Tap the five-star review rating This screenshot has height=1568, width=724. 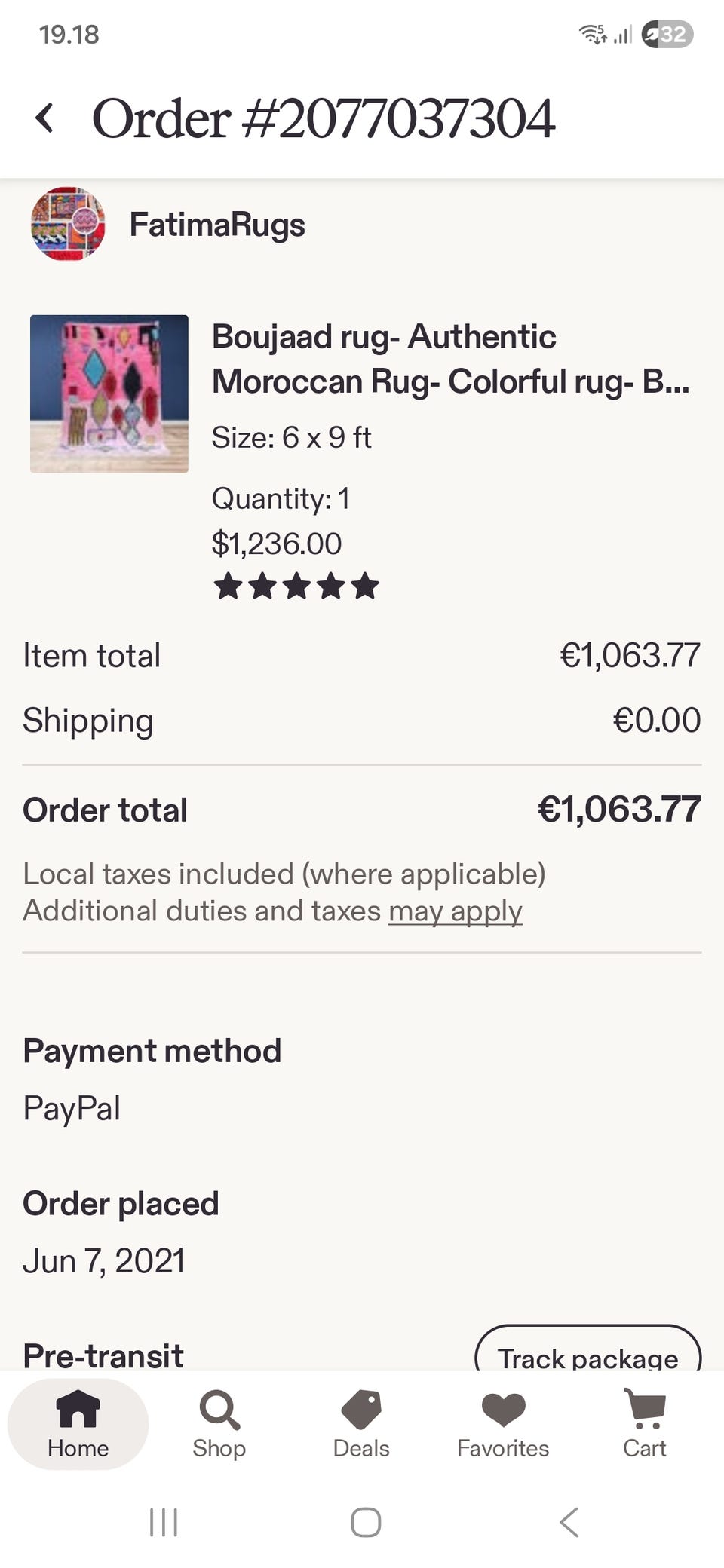point(296,586)
